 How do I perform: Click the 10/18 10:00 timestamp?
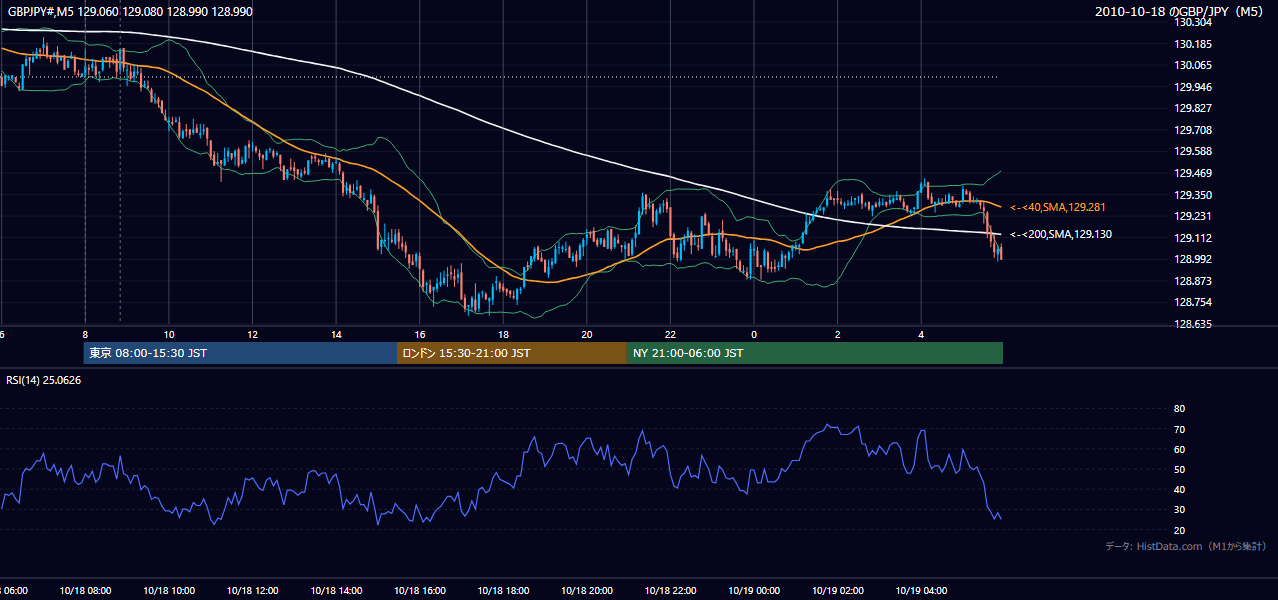[167, 591]
